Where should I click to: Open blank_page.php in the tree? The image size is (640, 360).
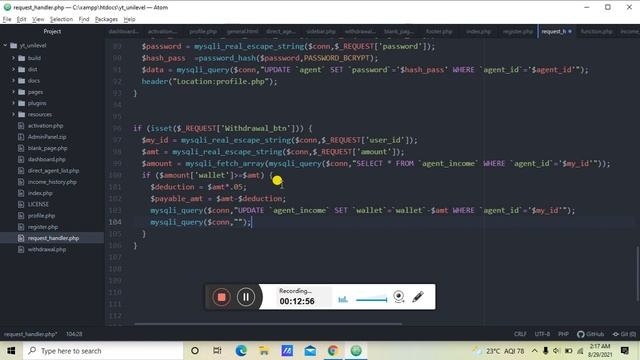click(x=47, y=148)
